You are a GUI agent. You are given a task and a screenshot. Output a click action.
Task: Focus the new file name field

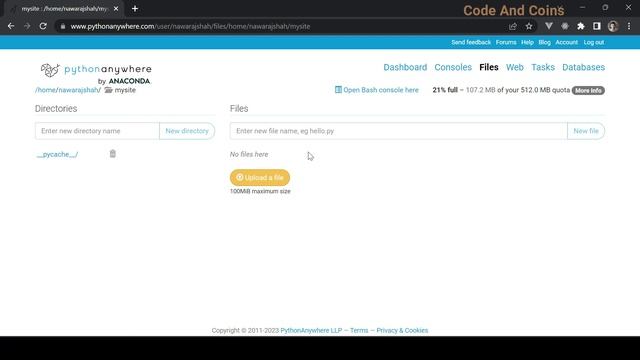coord(398,131)
